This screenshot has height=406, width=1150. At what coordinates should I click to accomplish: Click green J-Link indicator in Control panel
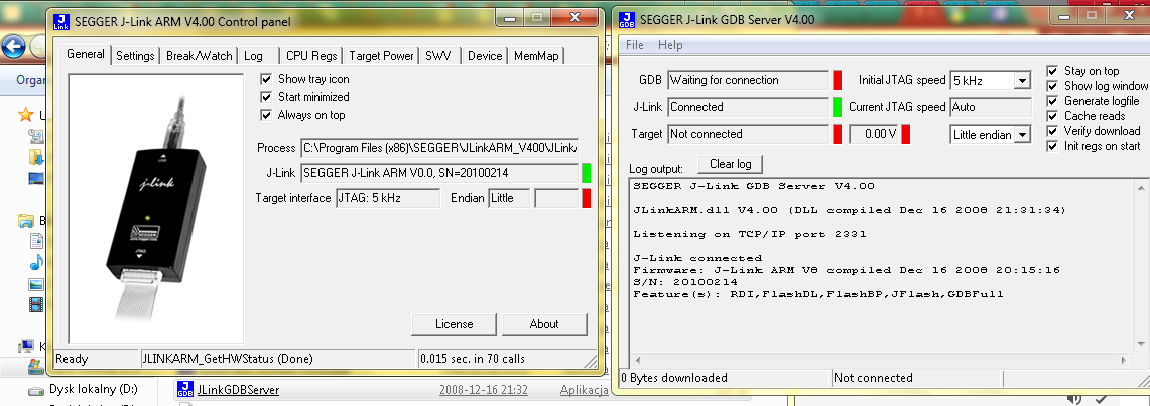click(x=586, y=173)
